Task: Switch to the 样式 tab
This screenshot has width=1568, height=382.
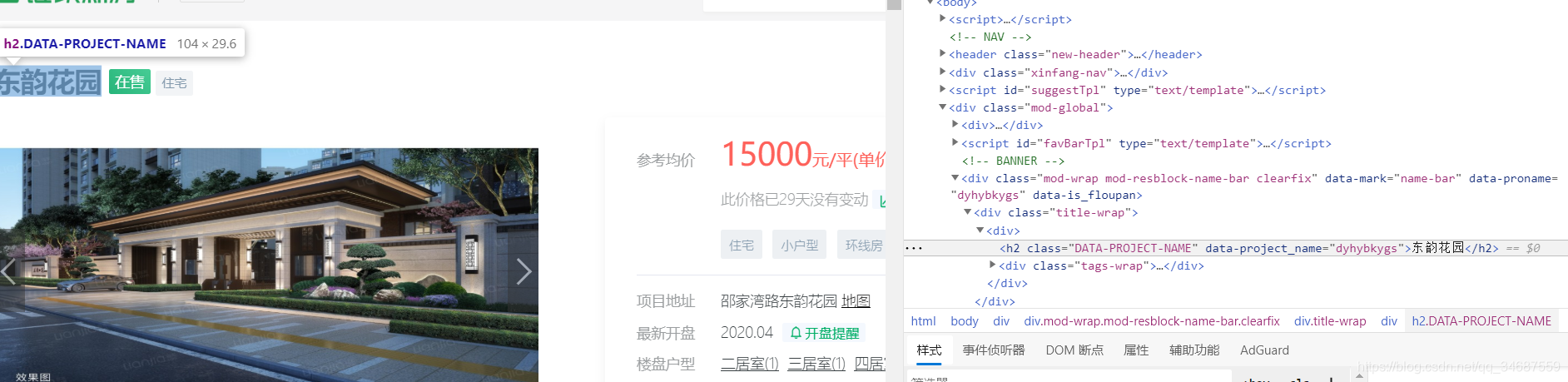Action: tap(929, 350)
